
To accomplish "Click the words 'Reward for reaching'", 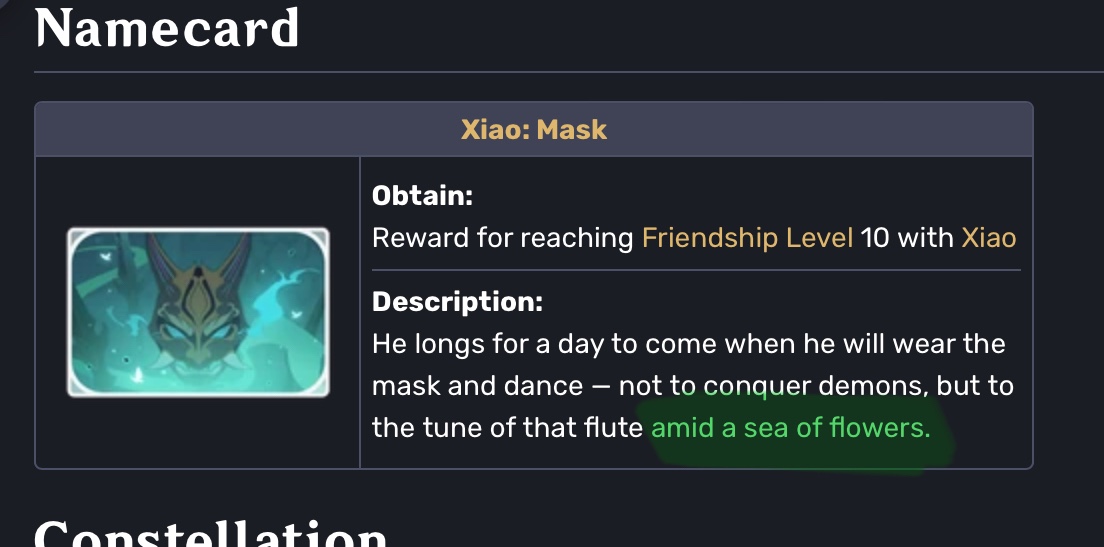I will [x=502, y=238].
